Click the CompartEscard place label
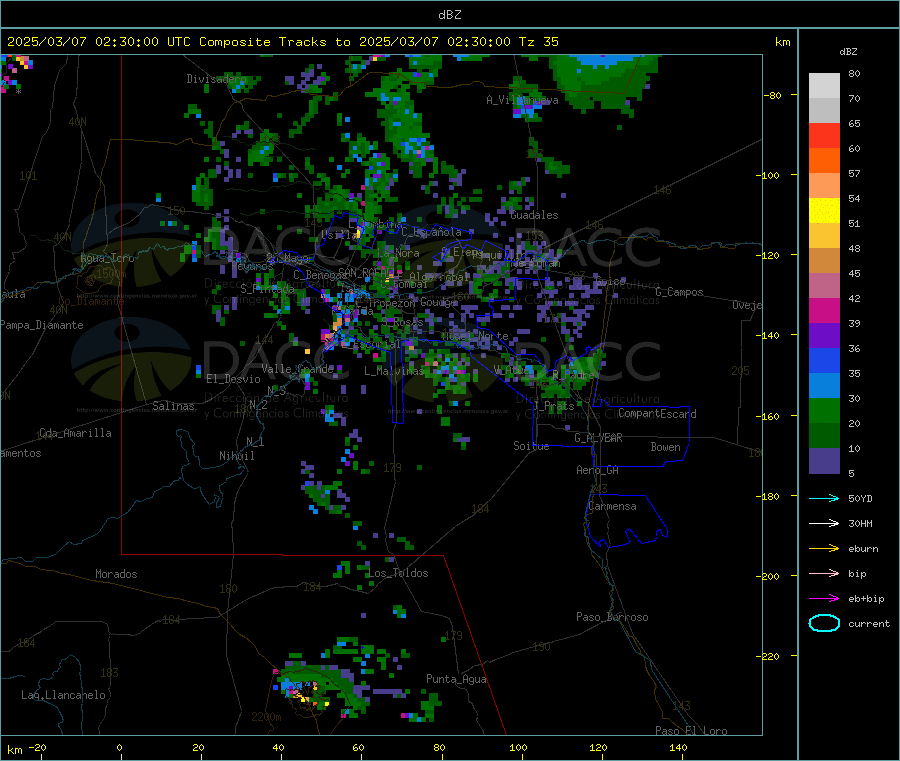This screenshot has height=761, width=900. (x=657, y=414)
